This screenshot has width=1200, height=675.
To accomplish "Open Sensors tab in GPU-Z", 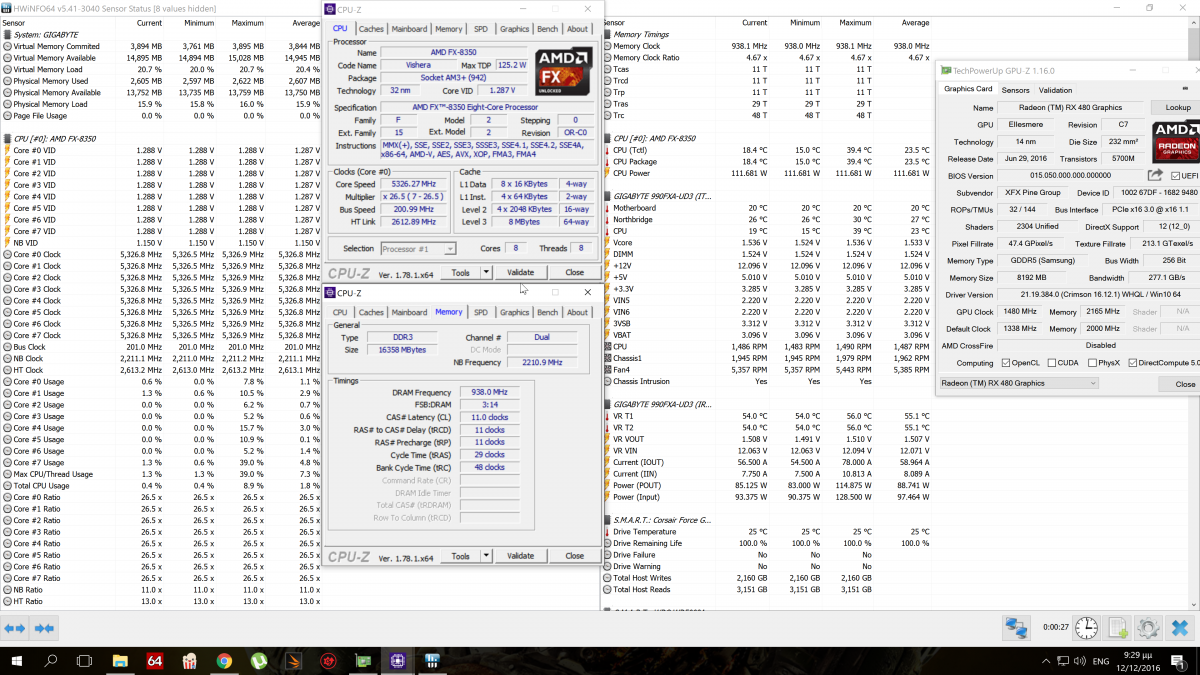I will pos(1015,89).
